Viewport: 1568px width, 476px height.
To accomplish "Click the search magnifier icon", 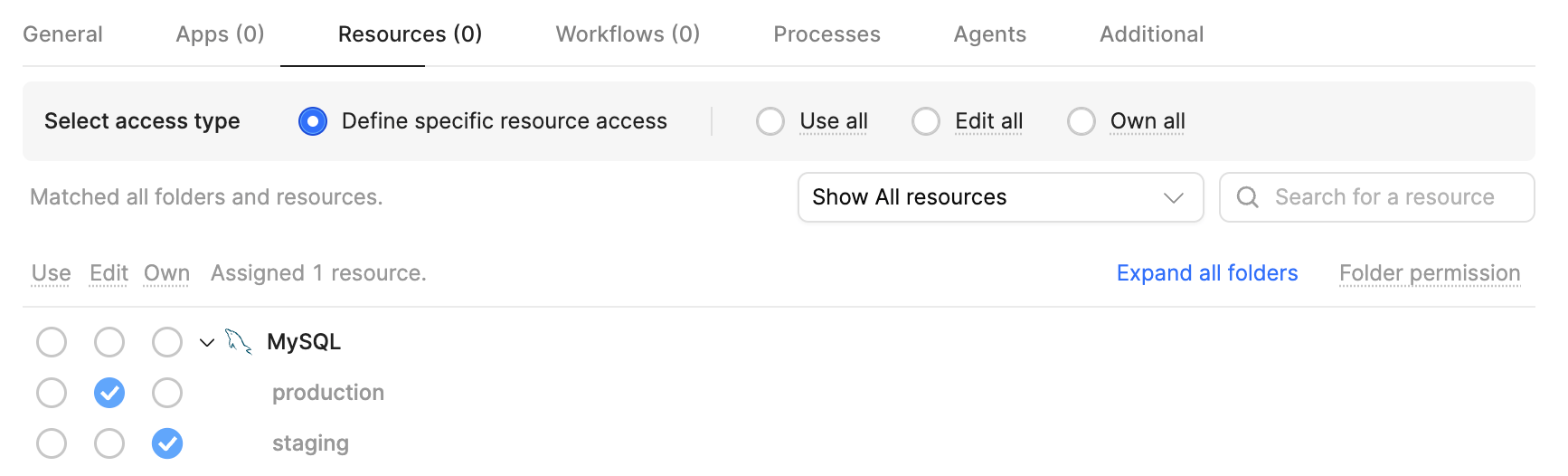I will click(x=1247, y=197).
